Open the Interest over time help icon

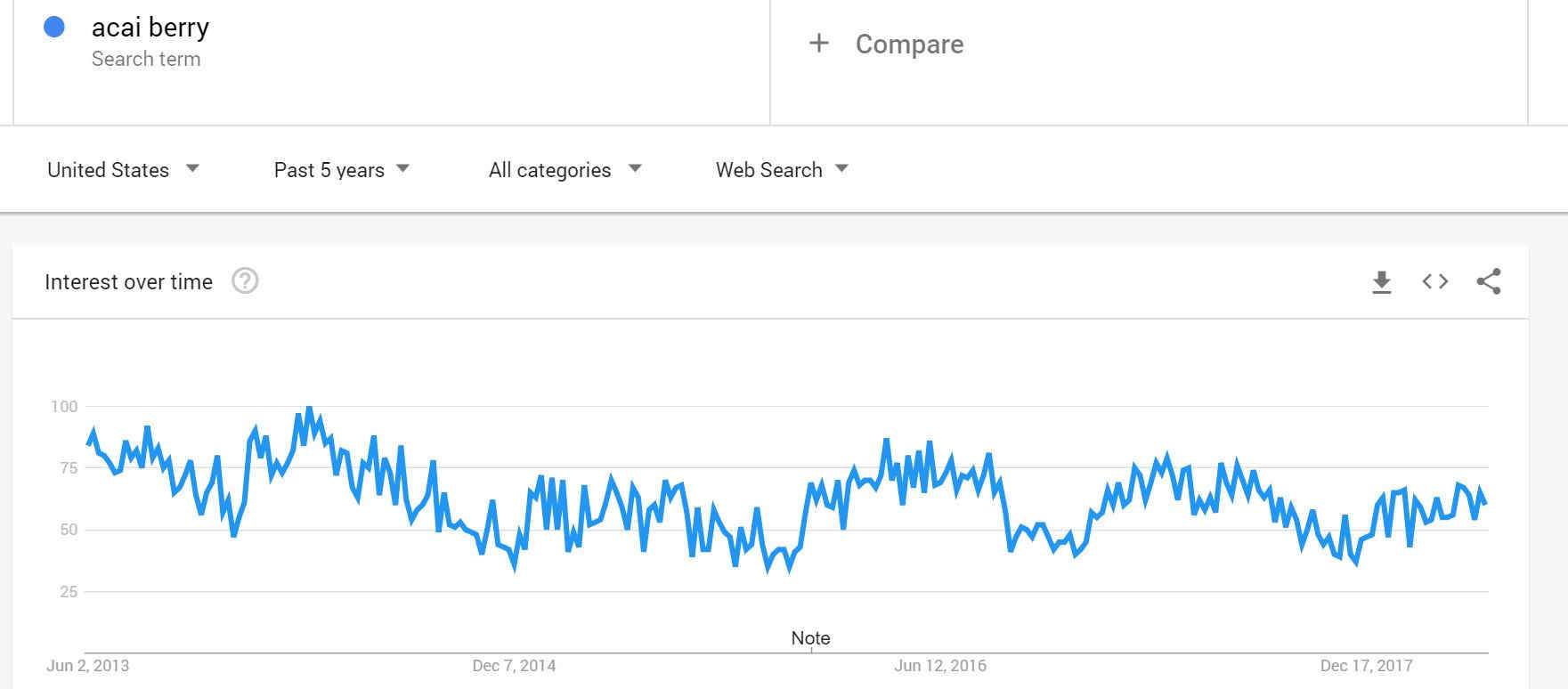[245, 281]
